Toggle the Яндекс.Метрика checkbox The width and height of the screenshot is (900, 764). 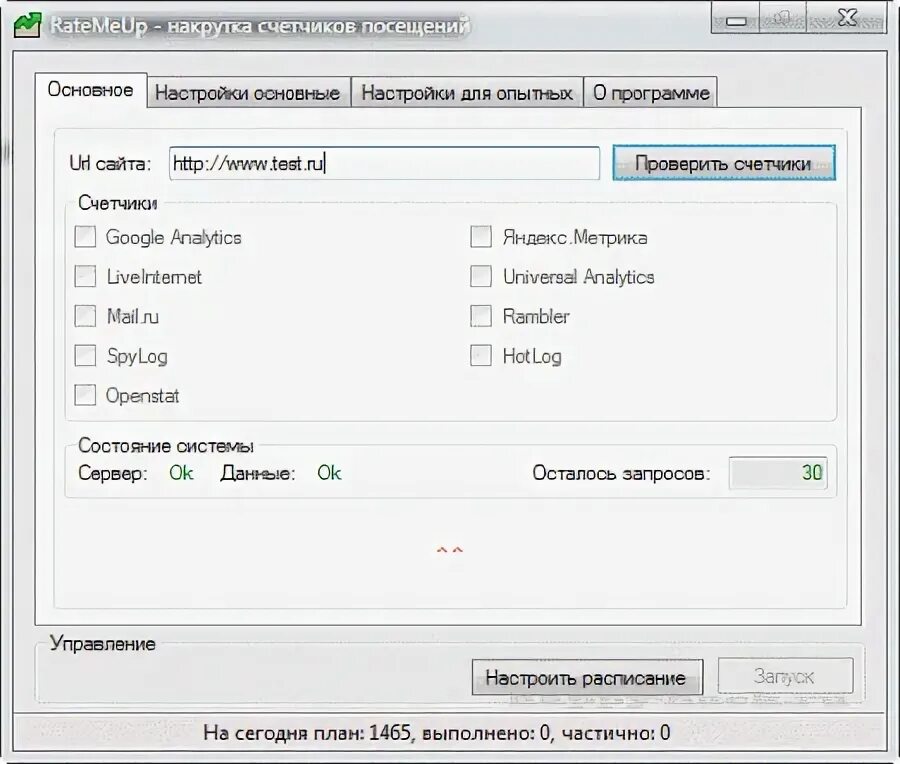(481, 237)
